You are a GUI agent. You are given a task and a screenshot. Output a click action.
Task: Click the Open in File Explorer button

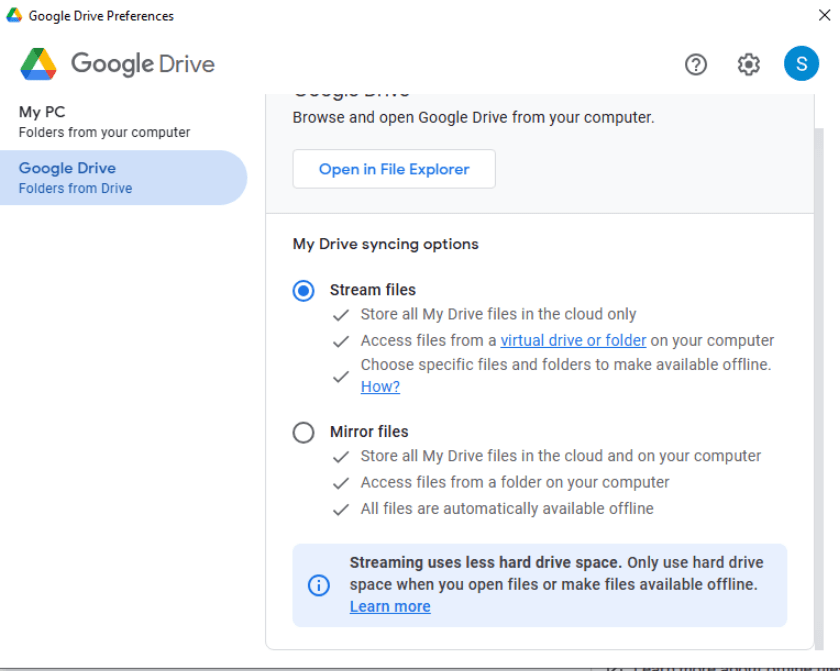(394, 169)
